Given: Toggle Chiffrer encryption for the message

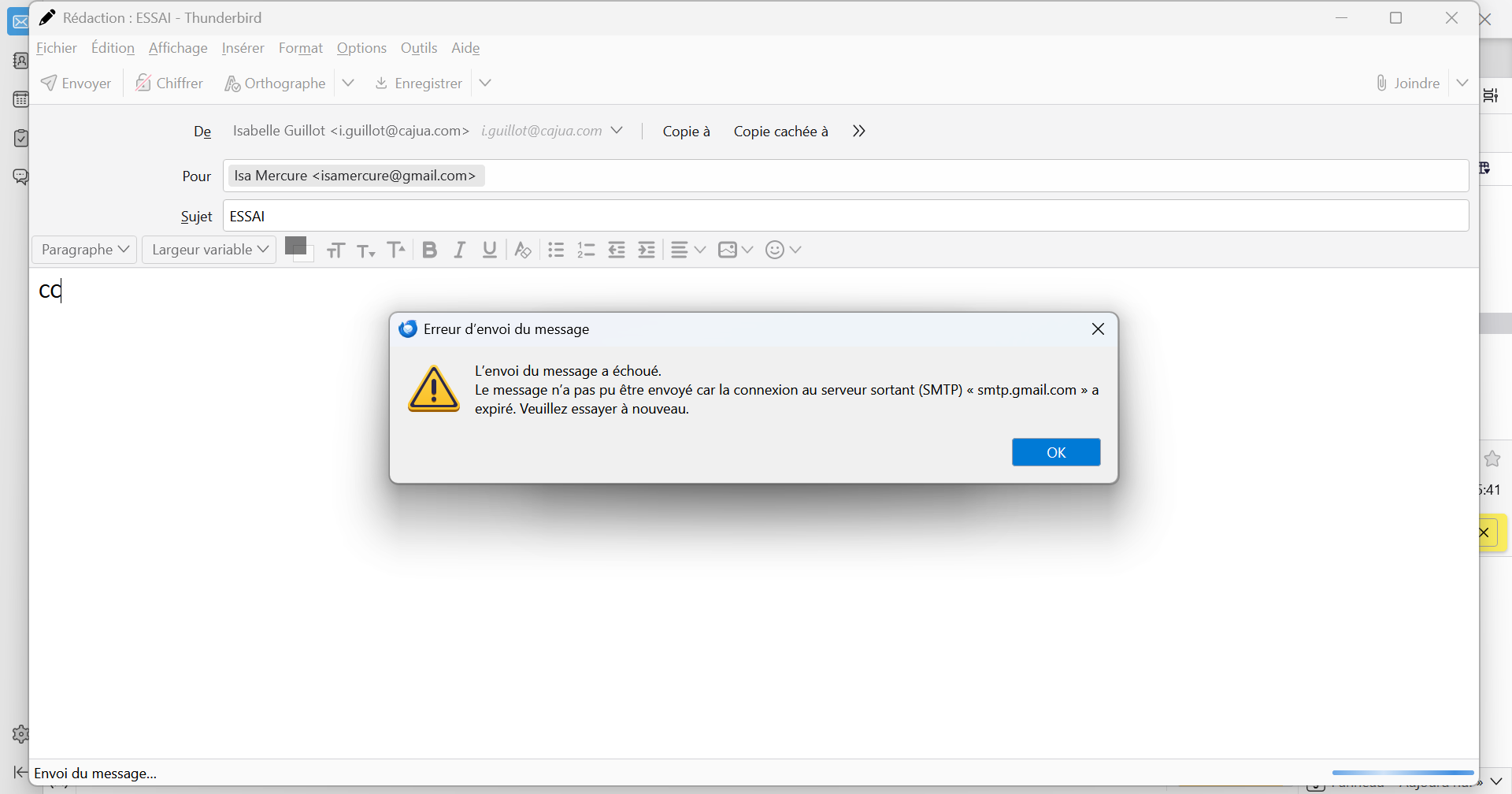Looking at the screenshot, I should click(x=169, y=83).
